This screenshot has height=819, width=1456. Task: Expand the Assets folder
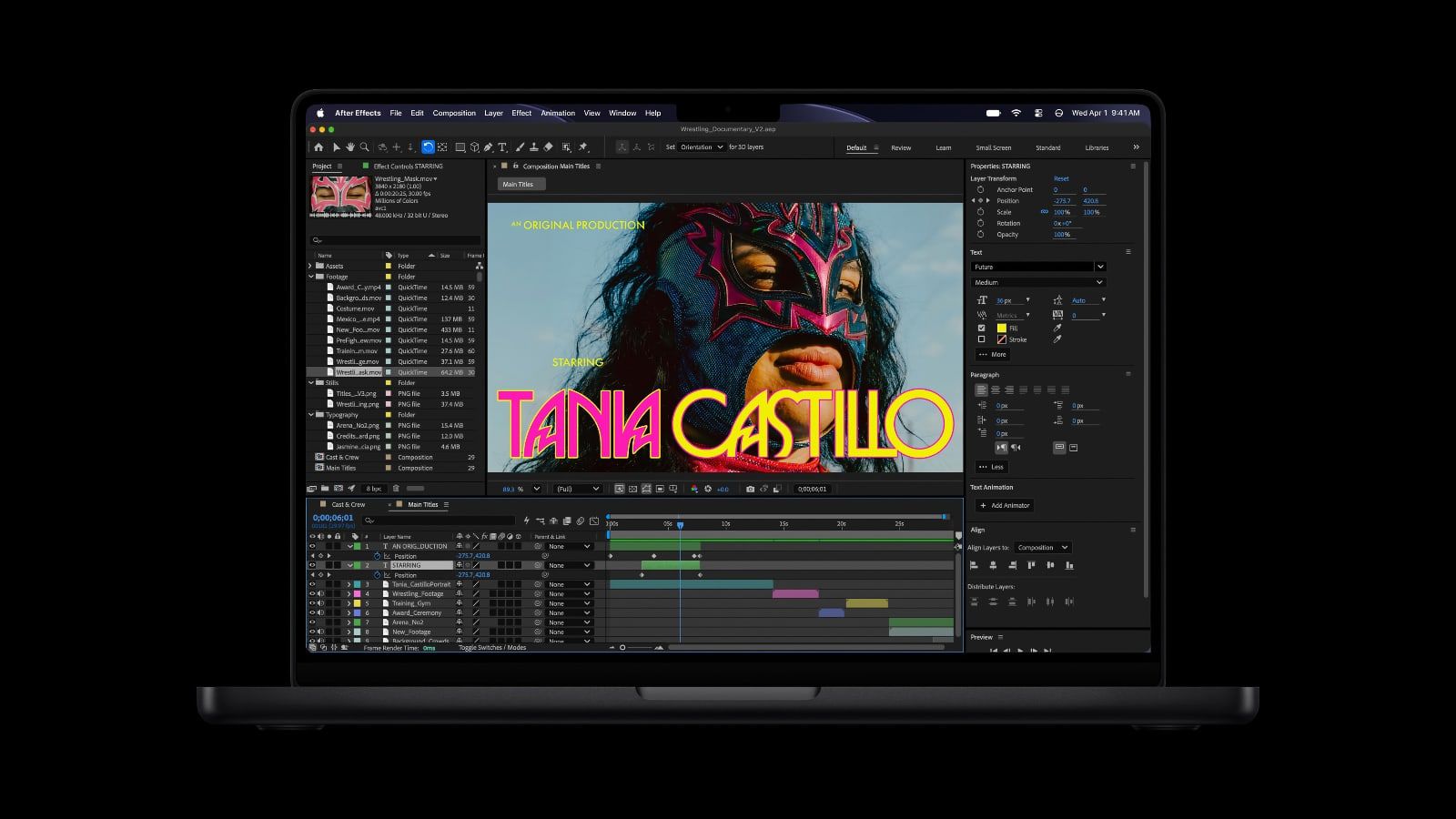tap(311, 266)
